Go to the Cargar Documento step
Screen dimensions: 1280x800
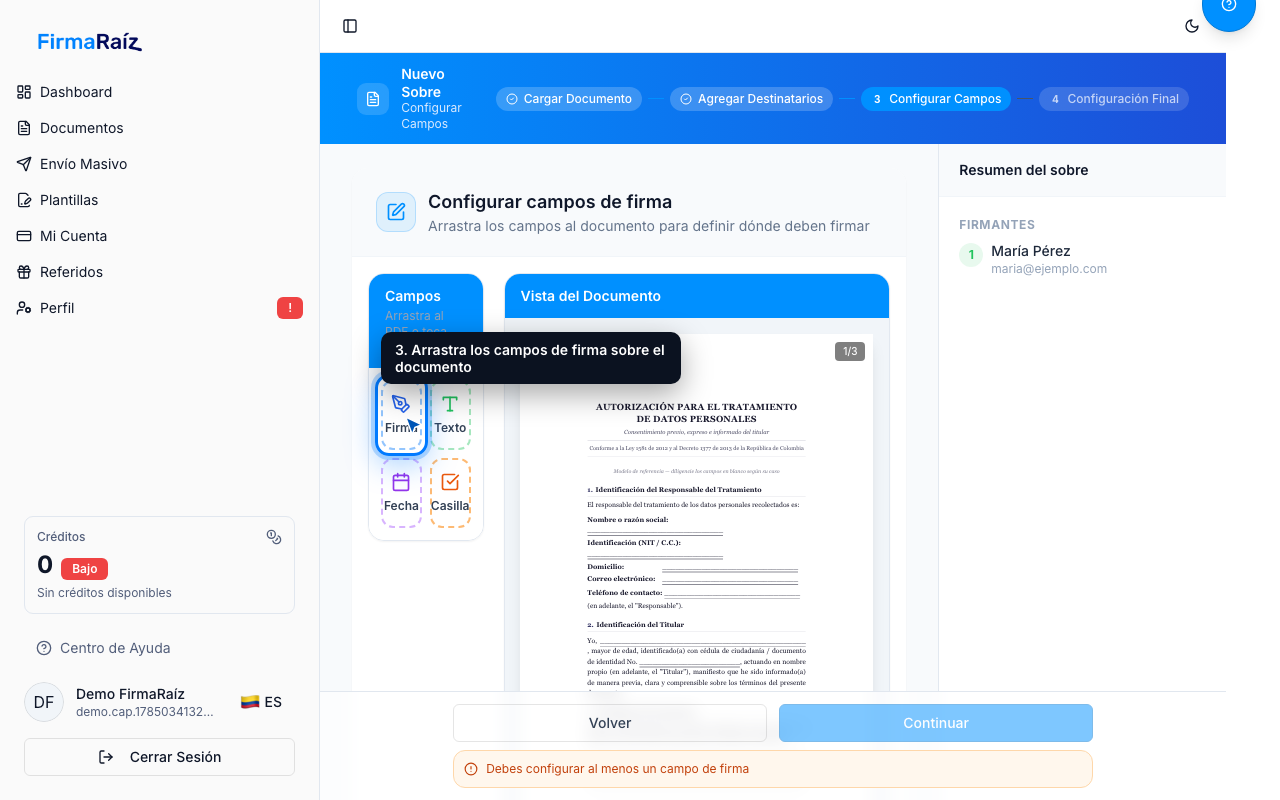pos(569,99)
